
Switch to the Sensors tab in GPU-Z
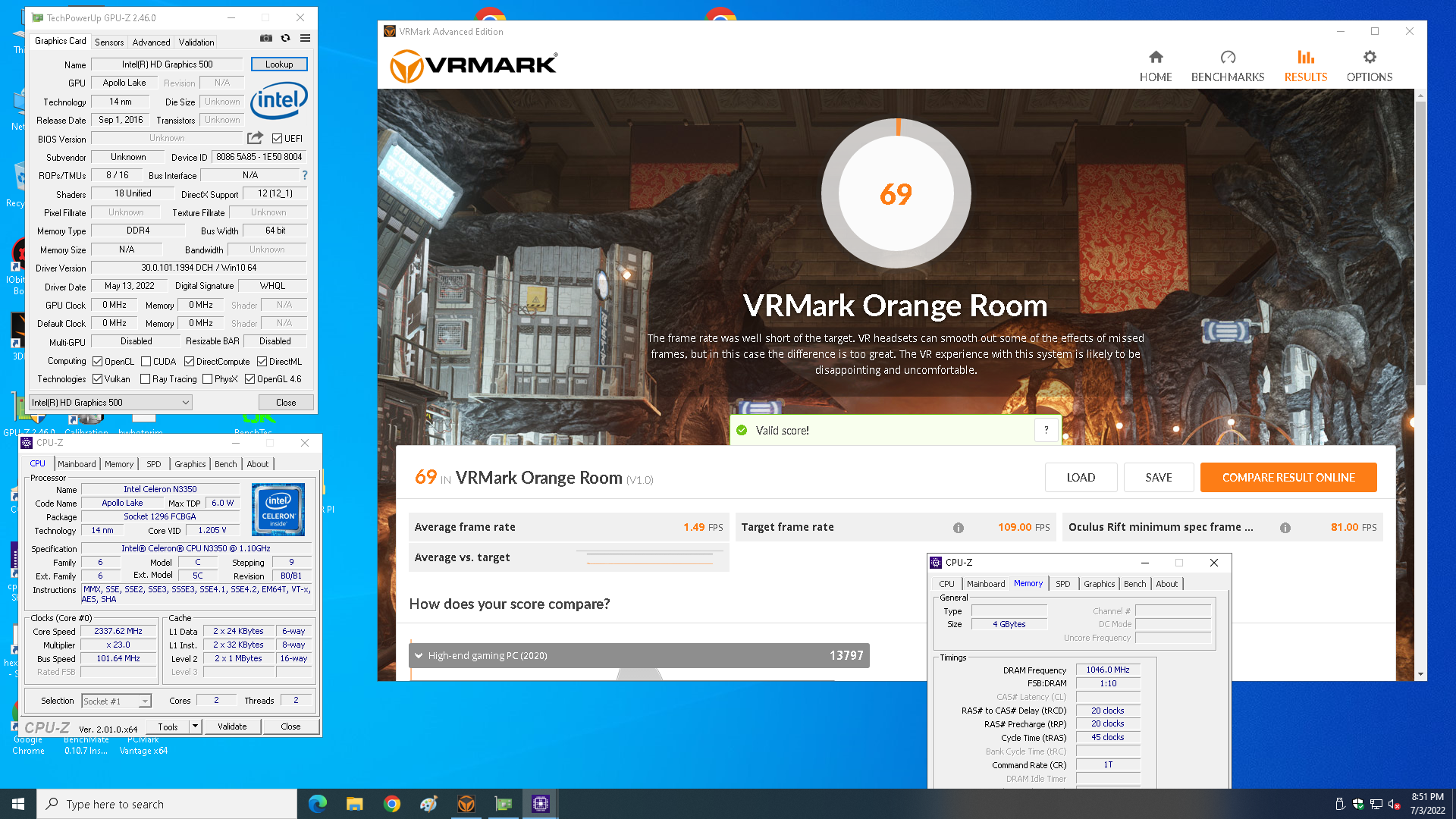coord(109,42)
